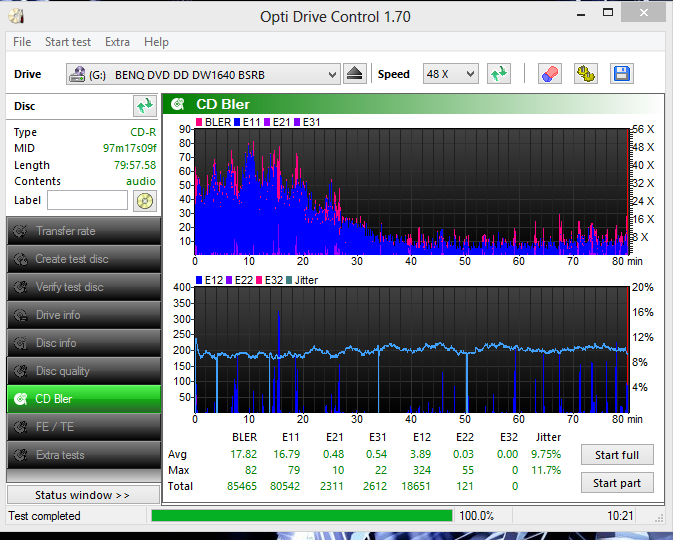This screenshot has width=673, height=540.
Task: Expand the Speed 48 X dropdown
Action: click(x=450, y=74)
